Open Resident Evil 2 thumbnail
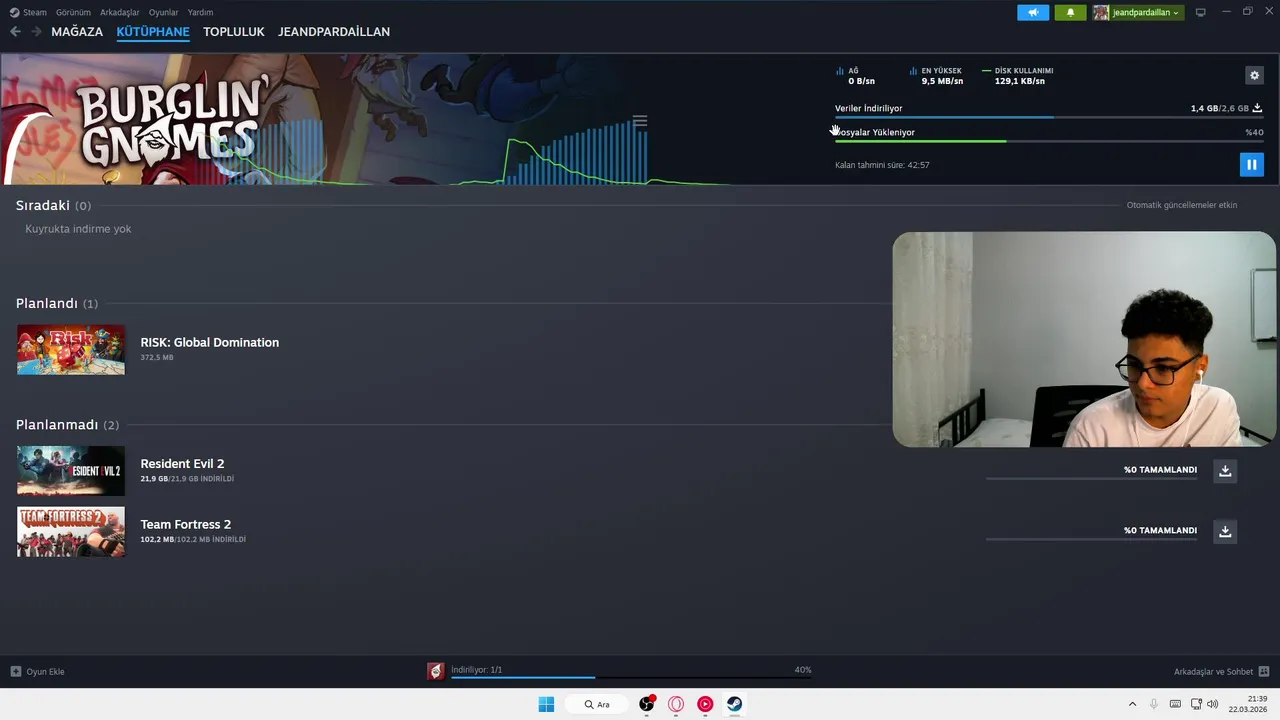The width and height of the screenshot is (1280, 720). (71, 471)
